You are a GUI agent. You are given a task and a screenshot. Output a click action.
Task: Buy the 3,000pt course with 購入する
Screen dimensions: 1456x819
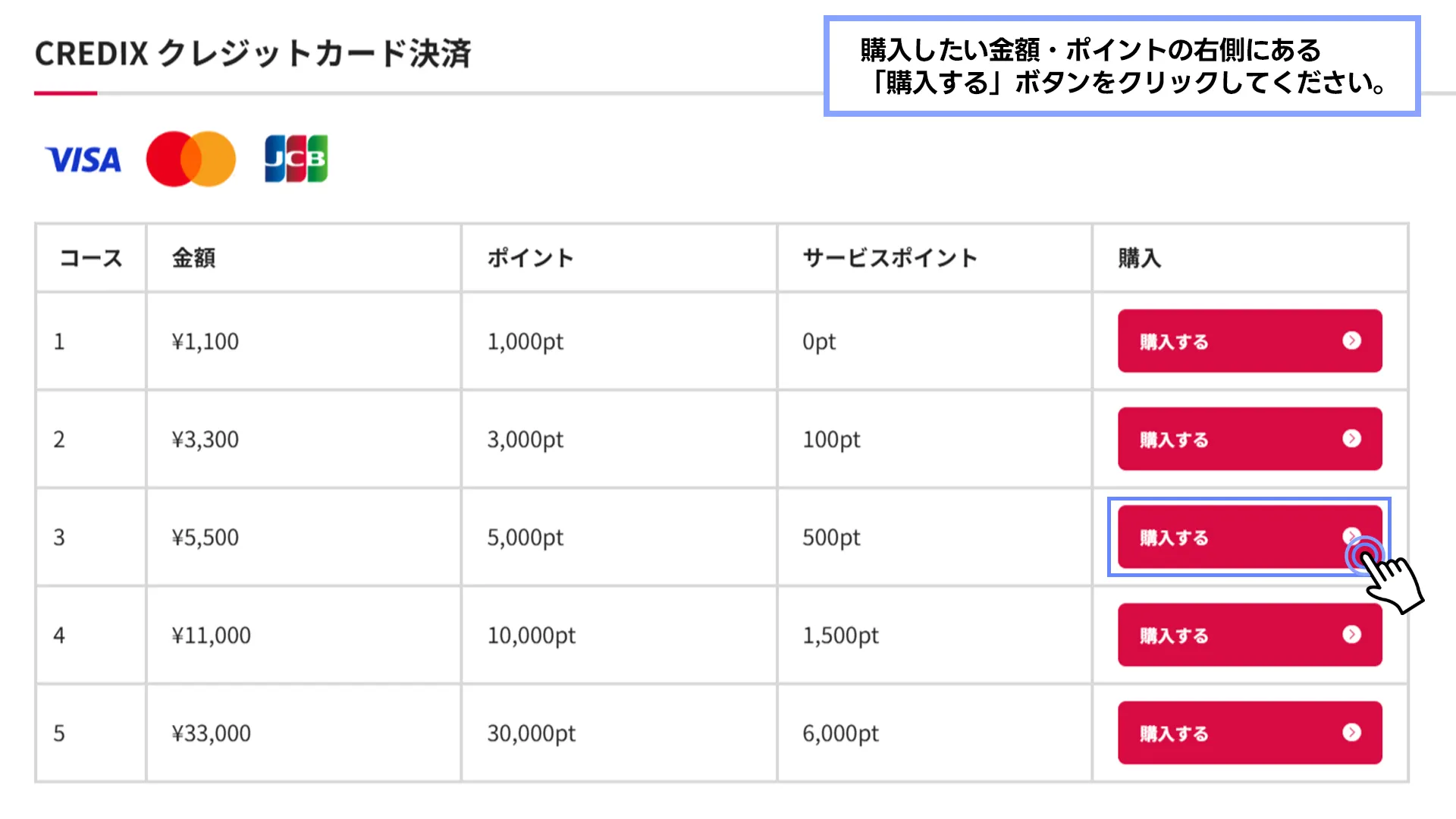[x=1250, y=438]
